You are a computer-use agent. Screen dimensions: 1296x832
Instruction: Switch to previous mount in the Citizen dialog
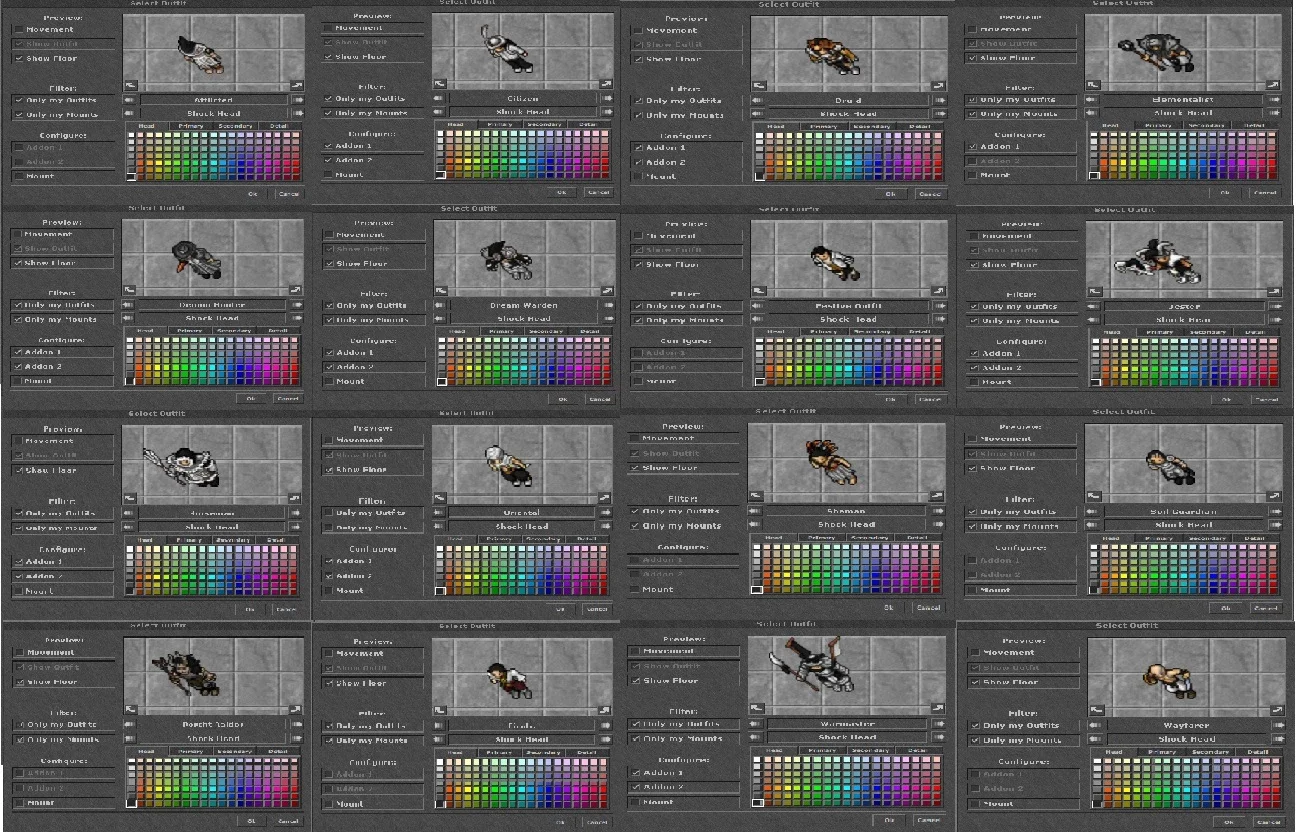click(439, 112)
